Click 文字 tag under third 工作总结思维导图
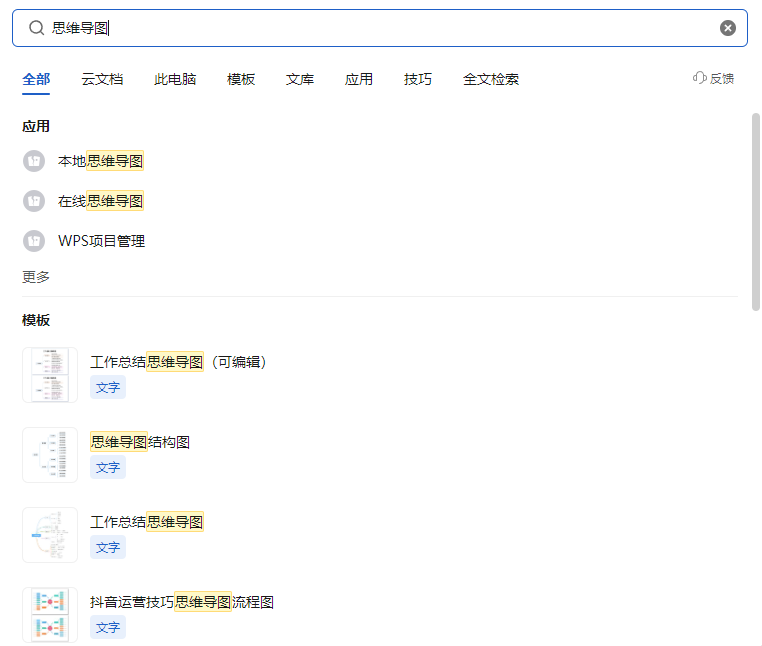This screenshot has width=762, height=646. 108,547
